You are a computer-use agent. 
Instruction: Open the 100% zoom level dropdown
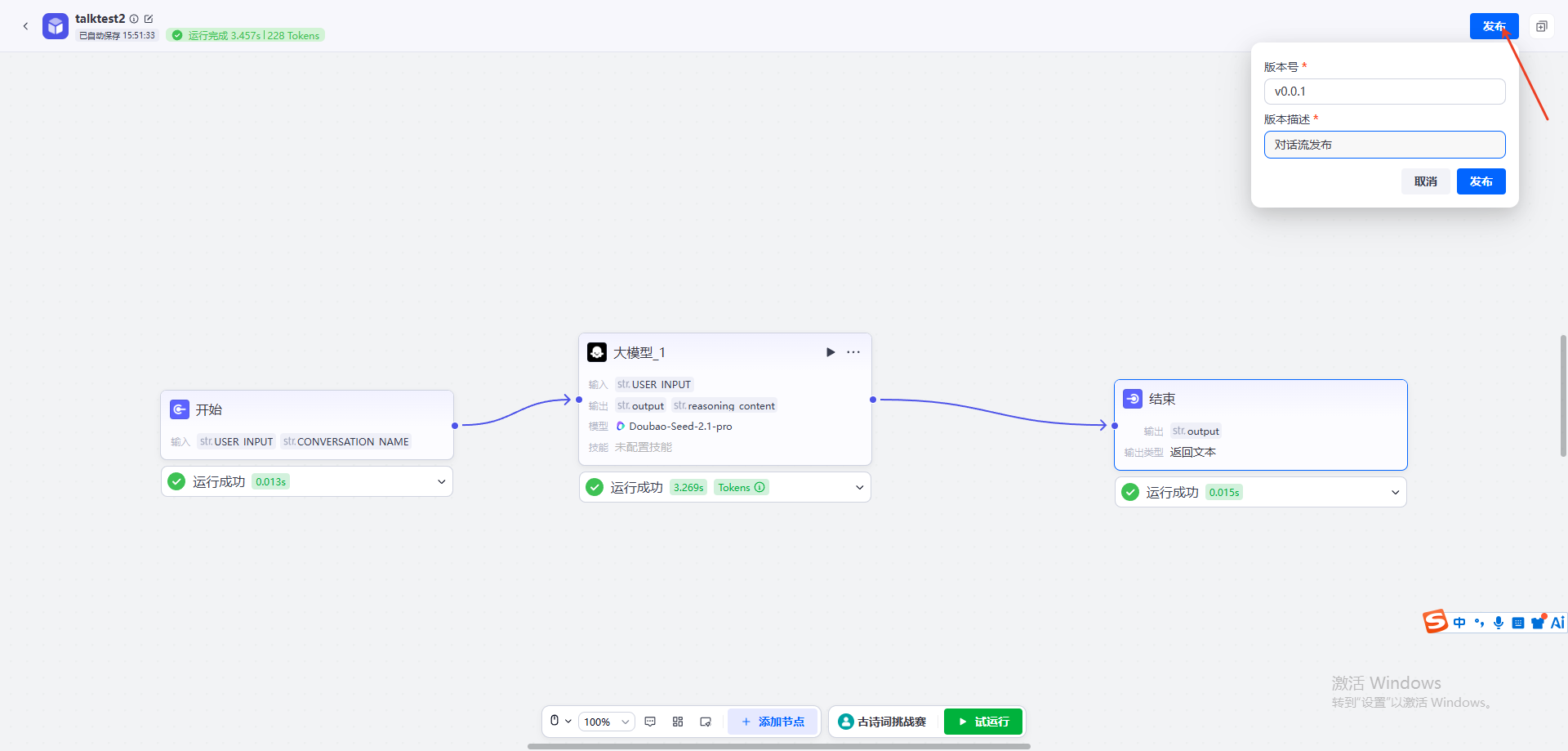[607, 722]
